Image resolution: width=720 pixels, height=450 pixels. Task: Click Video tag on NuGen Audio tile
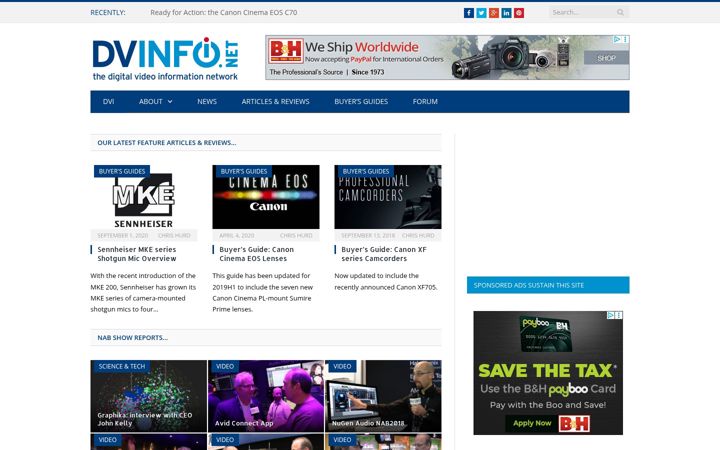pos(343,366)
